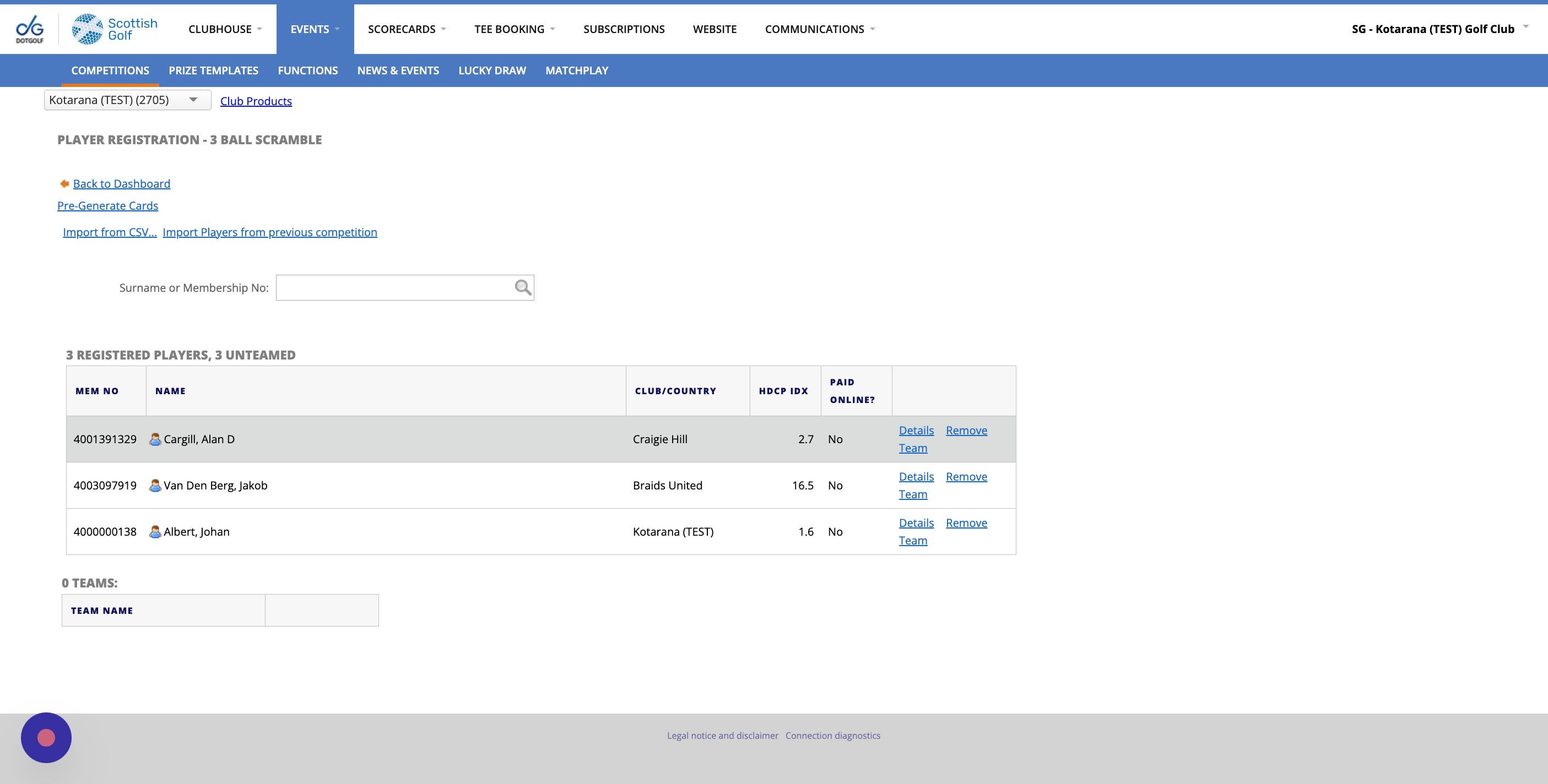
Task: Click the DotGolf logo icon
Action: pyautogui.click(x=29, y=29)
